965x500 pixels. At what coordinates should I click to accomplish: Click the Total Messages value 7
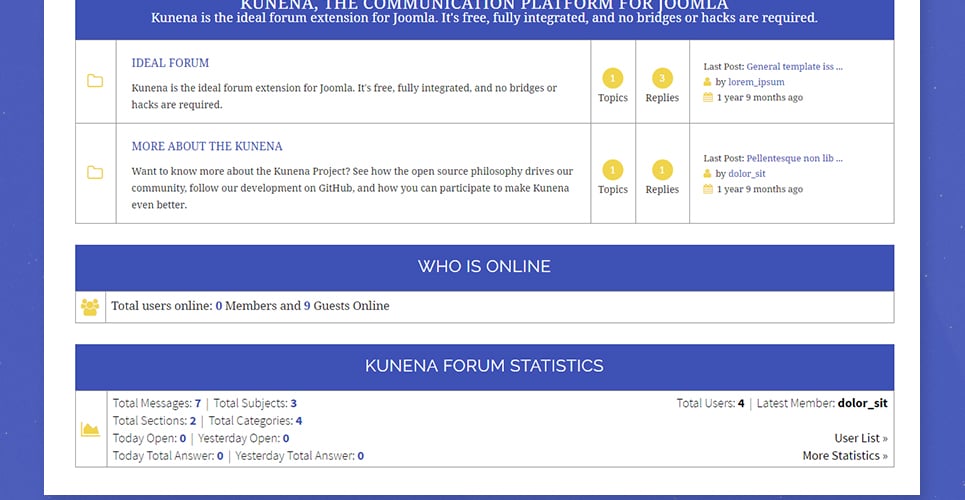tap(198, 404)
